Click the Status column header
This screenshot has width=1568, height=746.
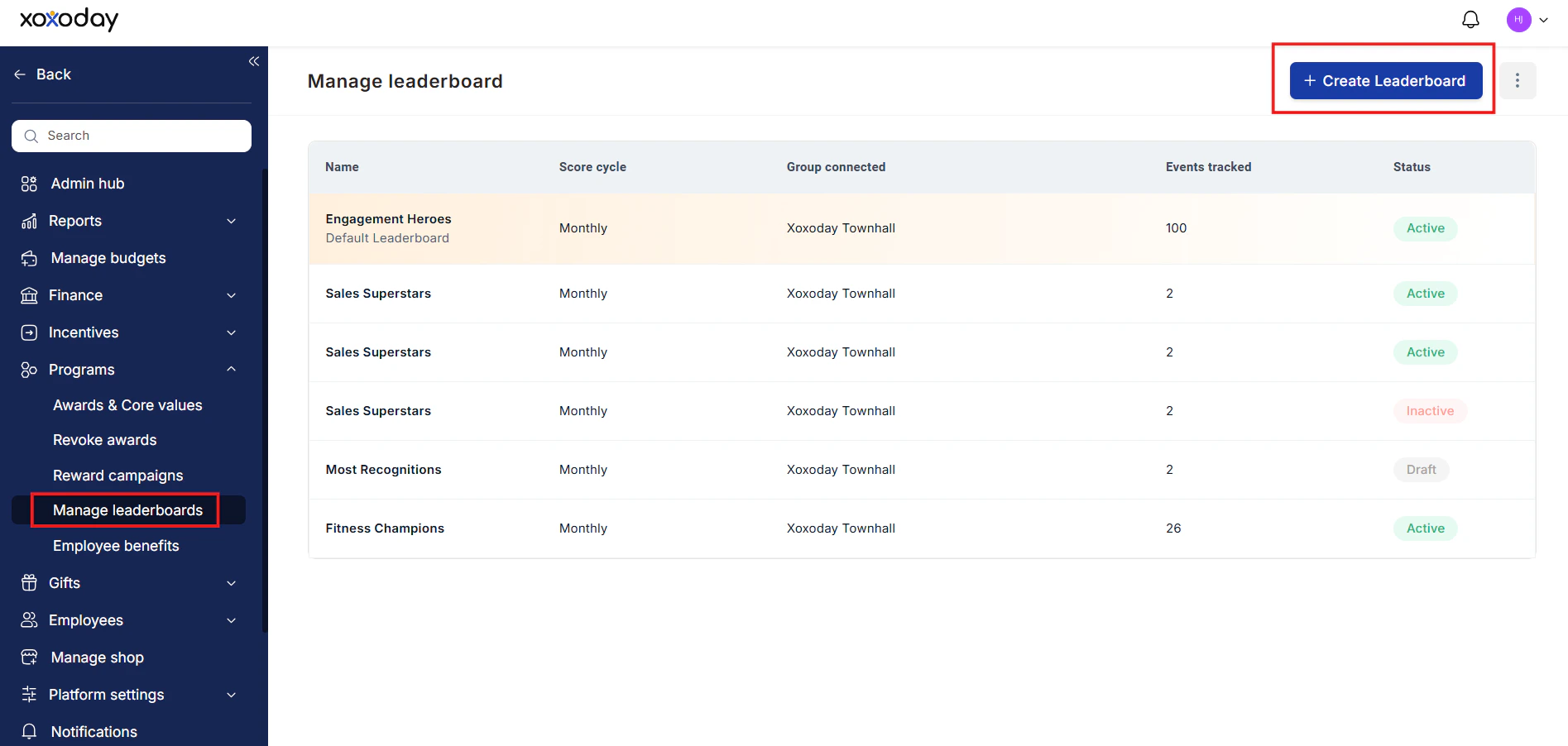point(1412,167)
